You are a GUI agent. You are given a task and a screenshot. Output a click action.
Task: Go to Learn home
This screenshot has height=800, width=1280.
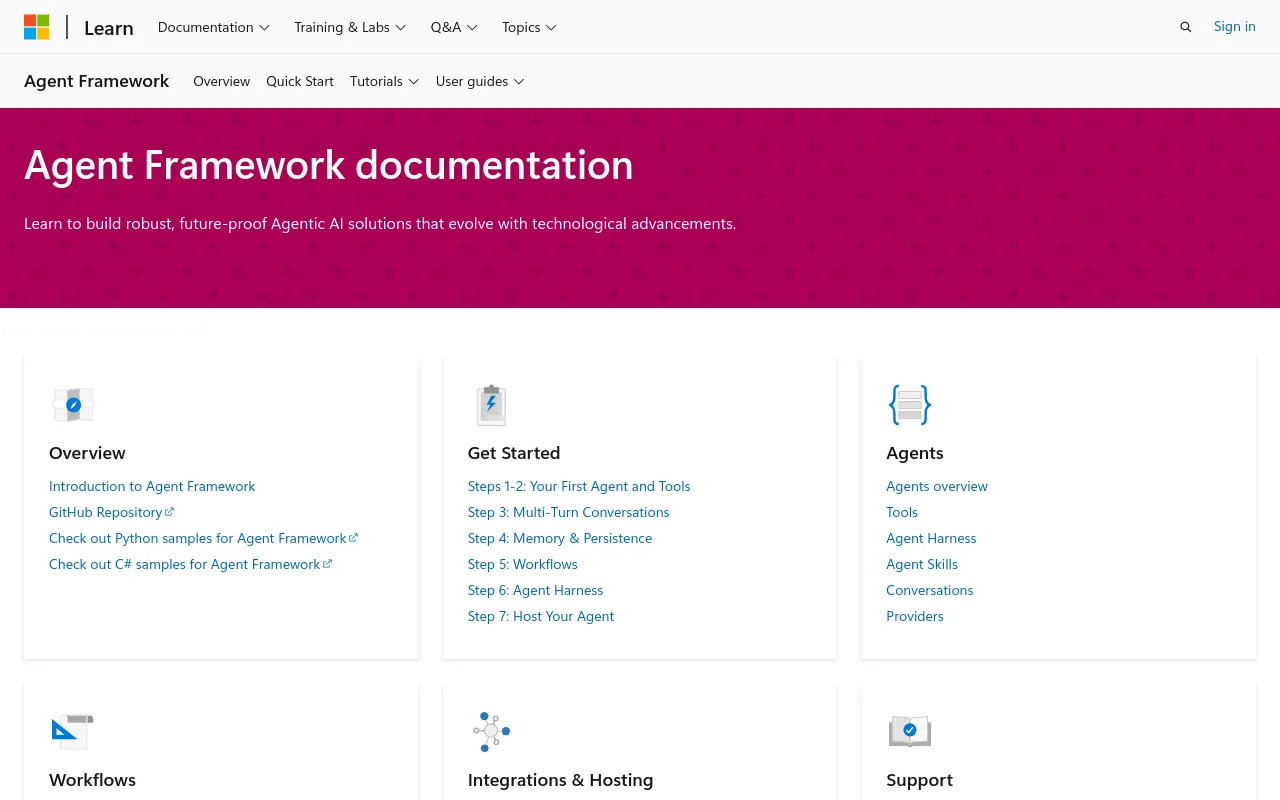[x=109, y=28]
